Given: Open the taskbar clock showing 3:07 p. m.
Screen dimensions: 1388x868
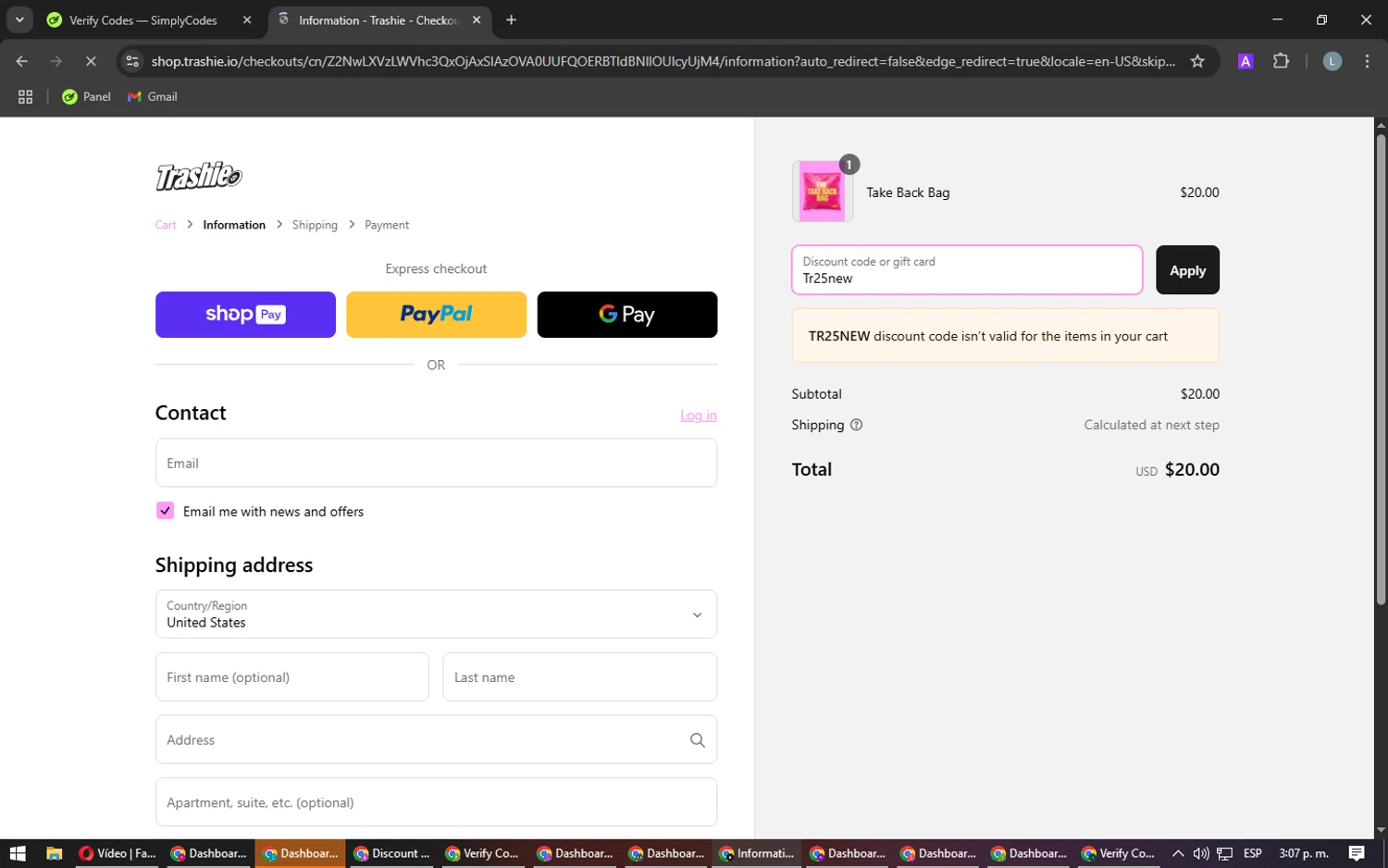Looking at the screenshot, I should point(1303,853).
